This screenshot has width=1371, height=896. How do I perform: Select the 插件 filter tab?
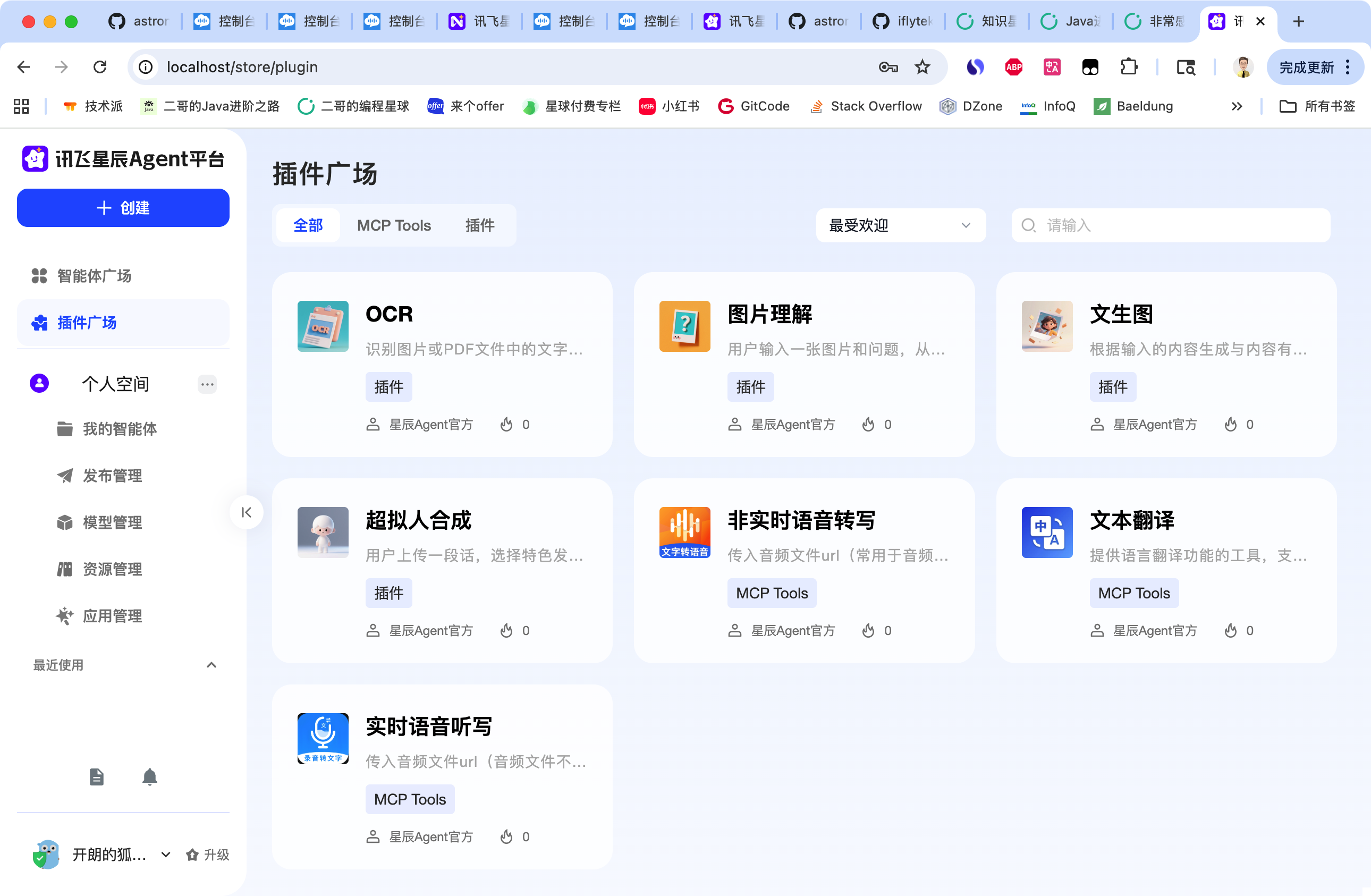479,225
